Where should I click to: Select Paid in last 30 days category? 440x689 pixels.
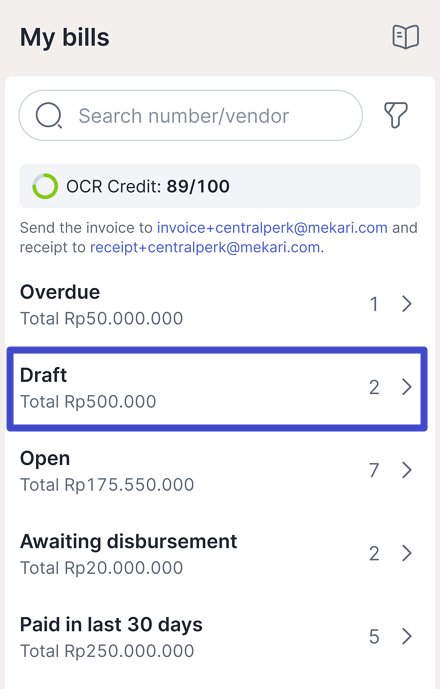click(x=218, y=637)
